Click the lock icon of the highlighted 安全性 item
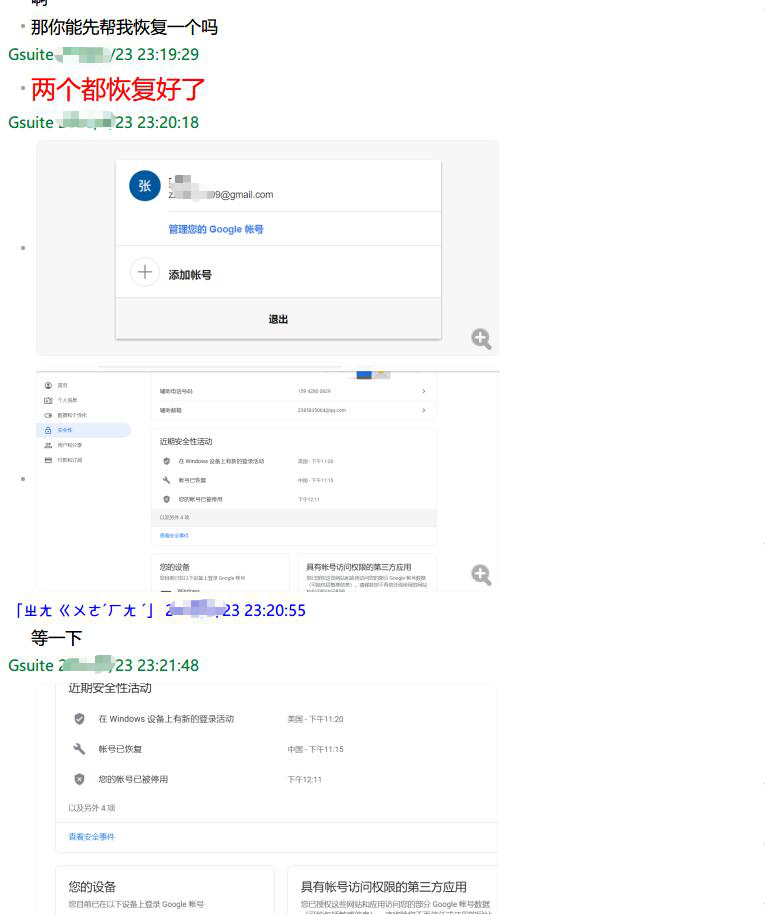This screenshot has width=765, height=915. click(x=48, y=430)
